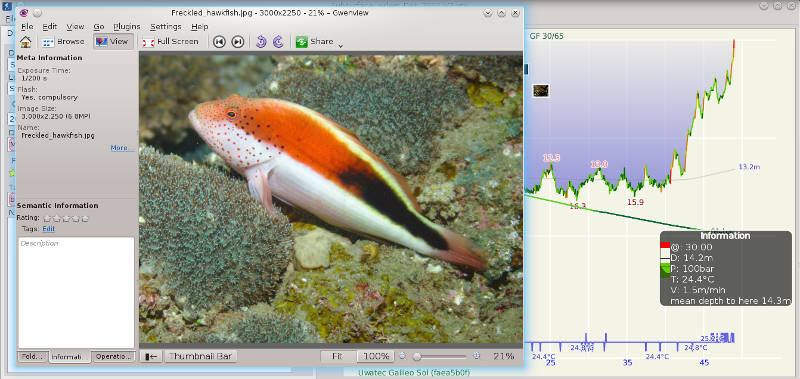Click the Gwenview eye icon in title bar

click(23, 13)
